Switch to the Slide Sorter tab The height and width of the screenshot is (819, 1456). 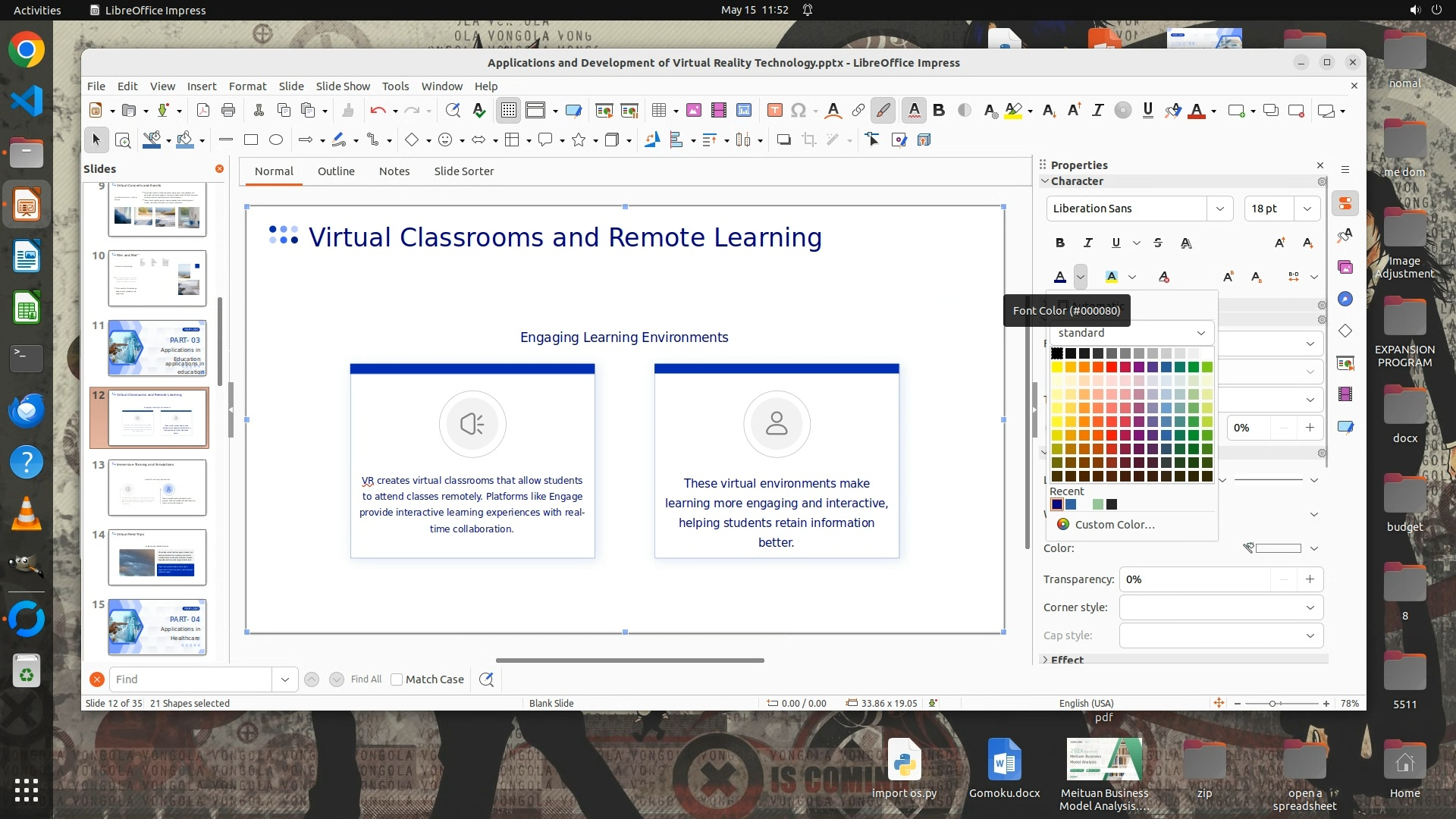click(463, 171)
